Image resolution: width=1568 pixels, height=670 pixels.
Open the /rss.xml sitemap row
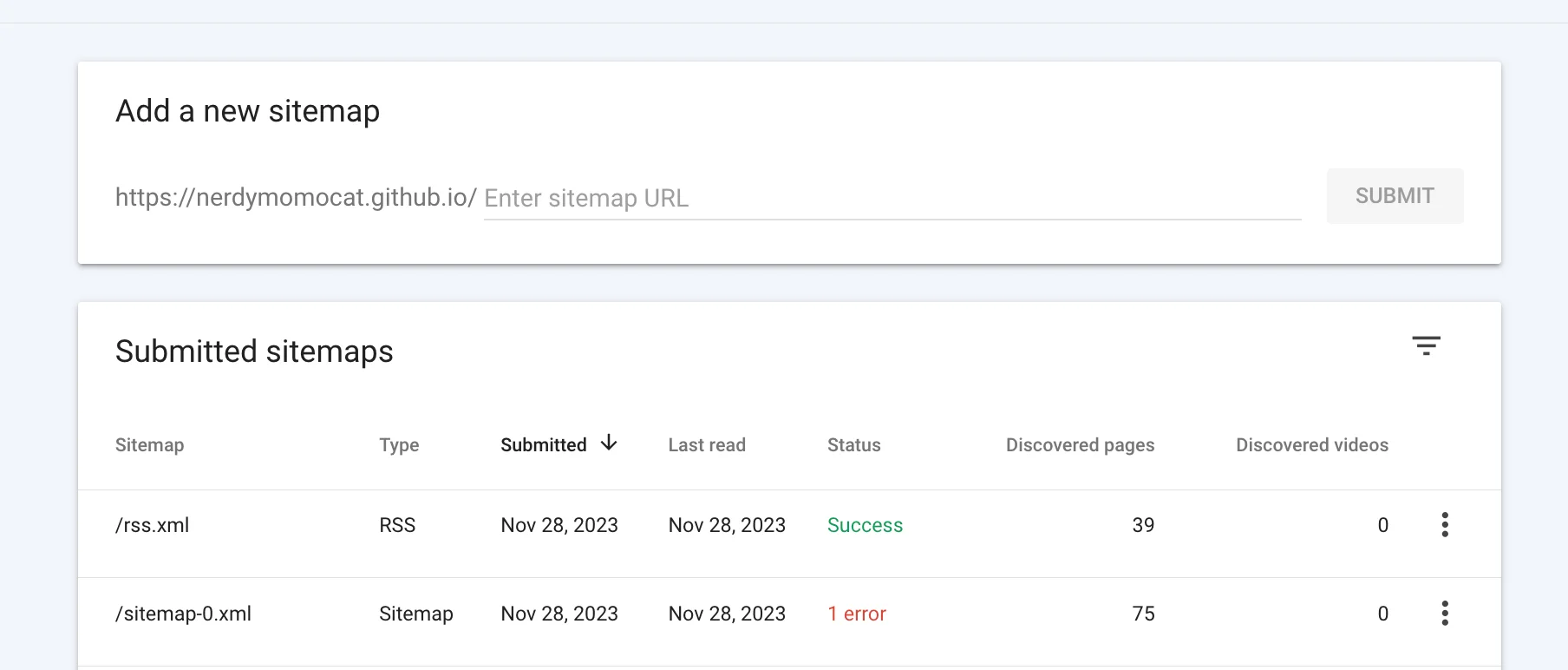point(153,526)
